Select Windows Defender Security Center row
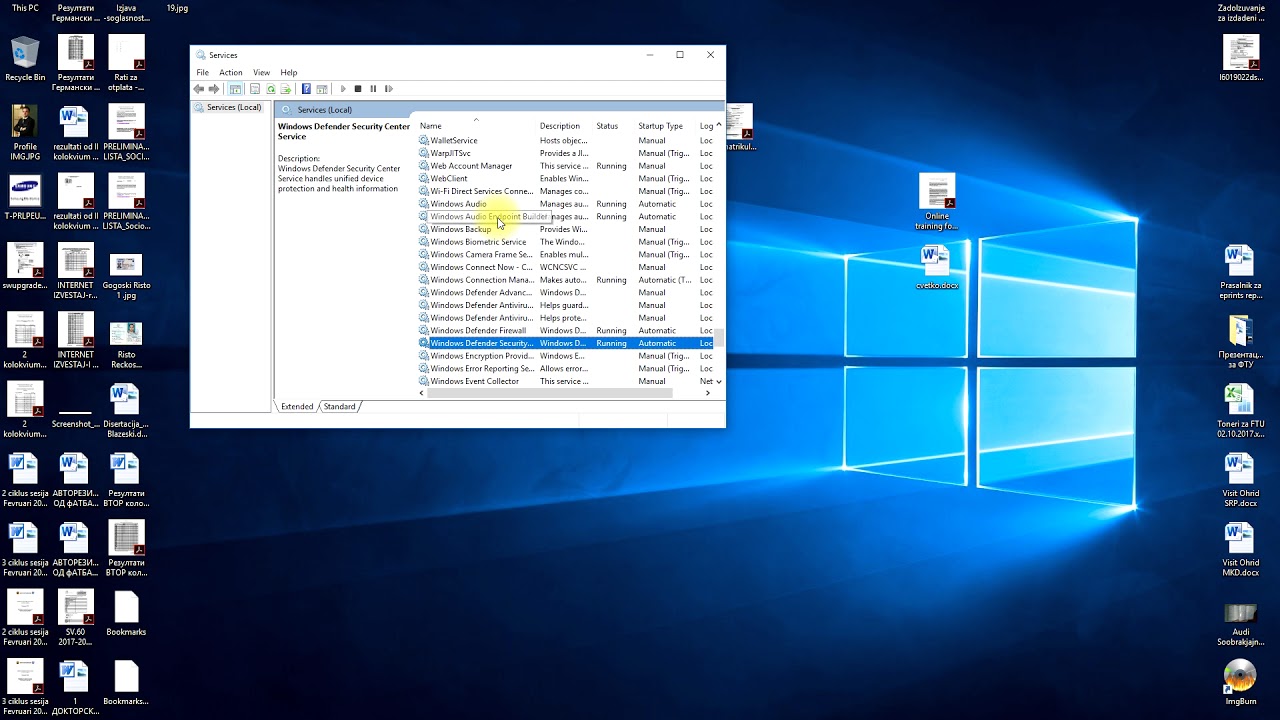The width and height of the screenshot is (1280, 720). 565,343
